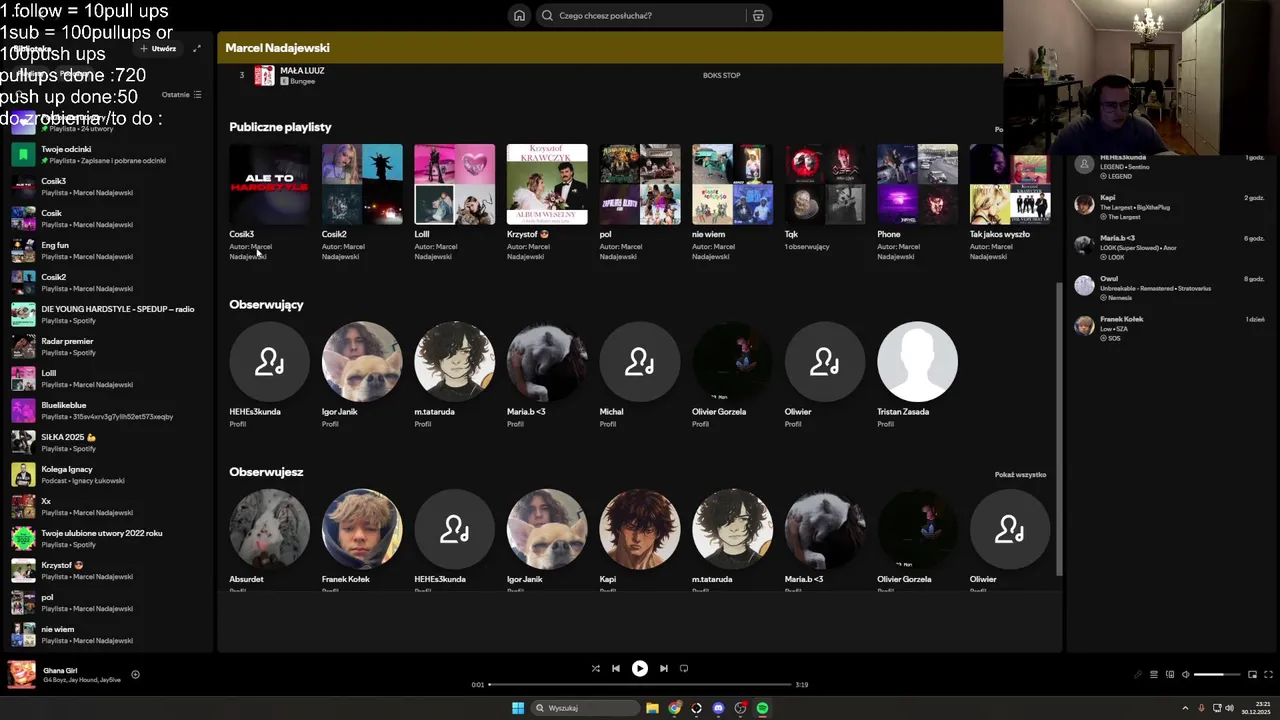Screen dimensions: 1280x720
Task: Click the Ghana Girl album cover thumbnail
Action: click(22, 675)
